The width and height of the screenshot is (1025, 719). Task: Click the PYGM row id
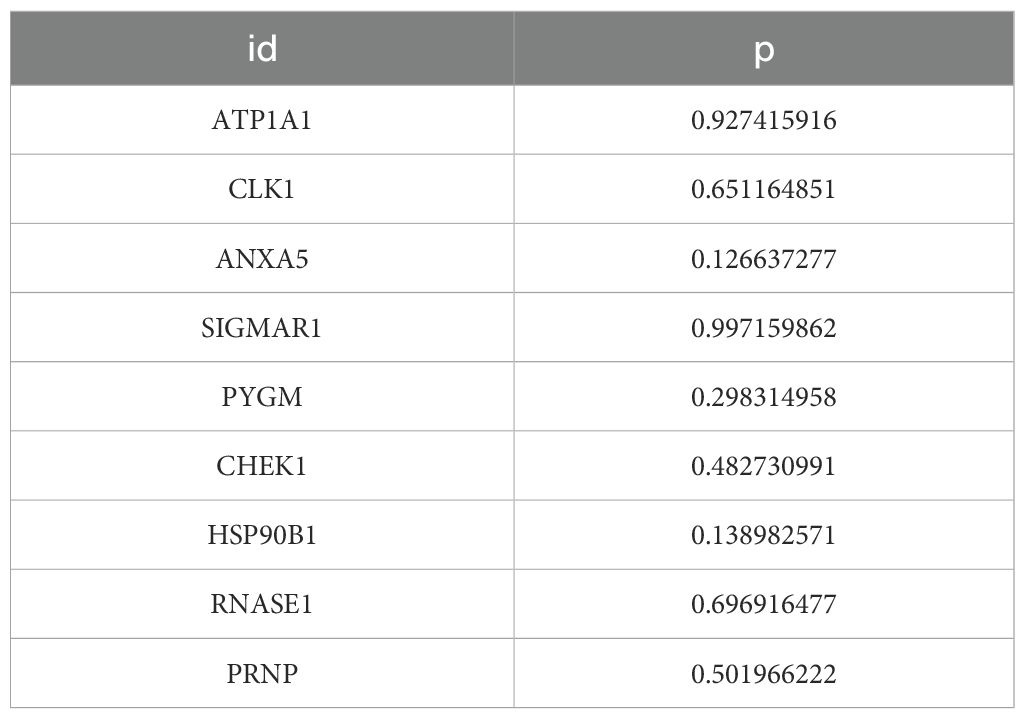pos(262,397)
